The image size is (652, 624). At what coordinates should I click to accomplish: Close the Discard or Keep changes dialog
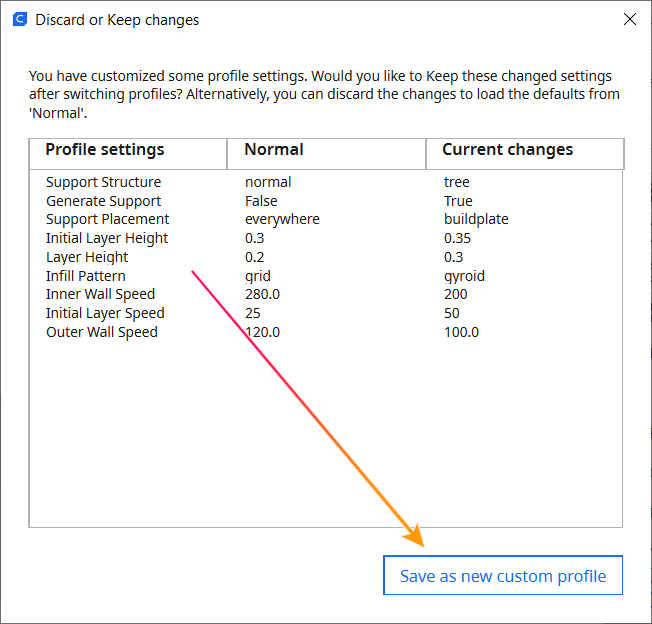[630, 19]
